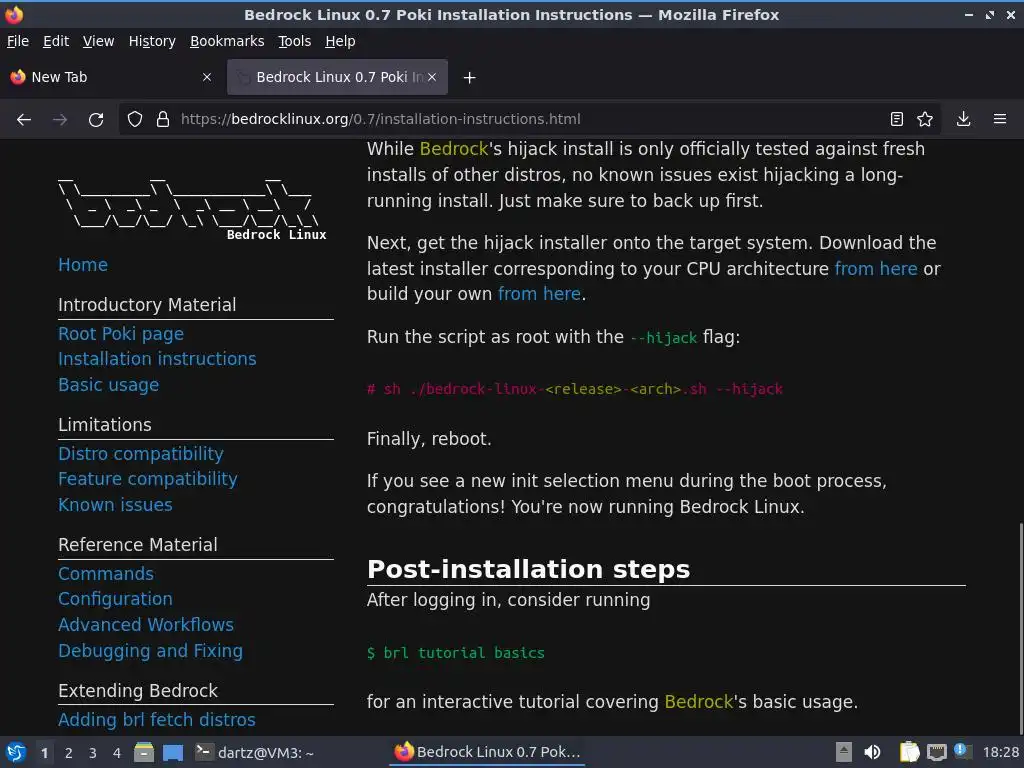
Task: Open the Root Poki page link
Action: [x=121, y=334]
